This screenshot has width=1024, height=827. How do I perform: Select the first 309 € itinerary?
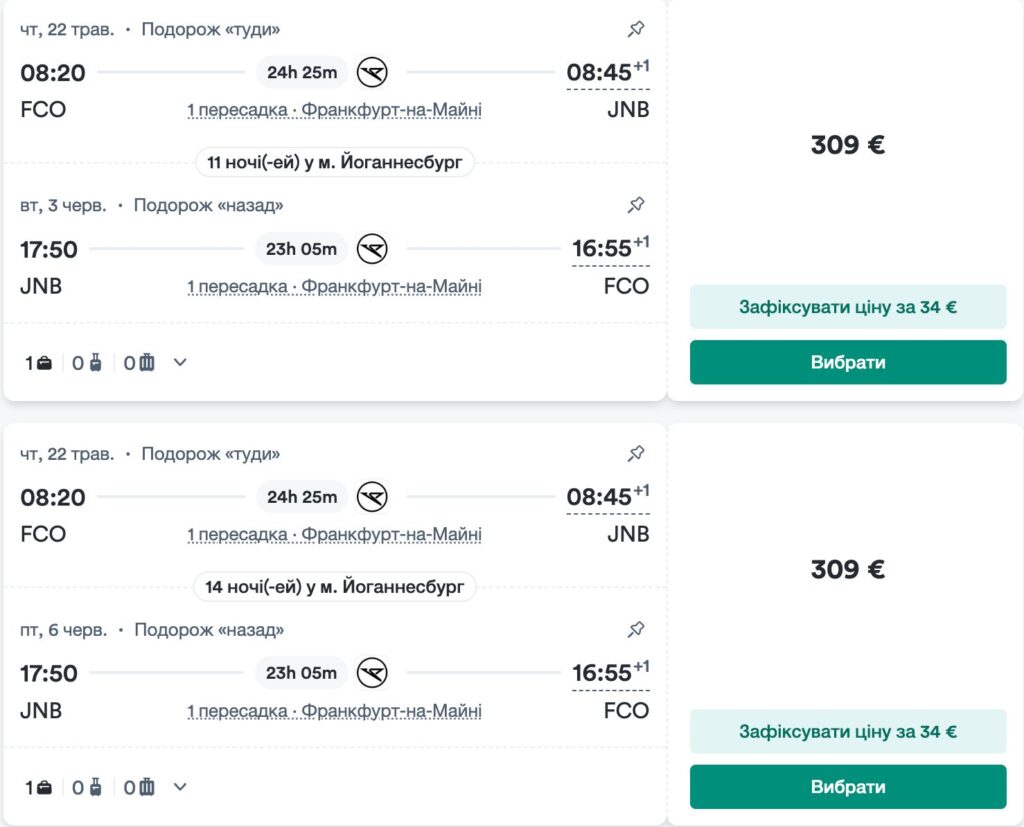(x=847, y=362)
